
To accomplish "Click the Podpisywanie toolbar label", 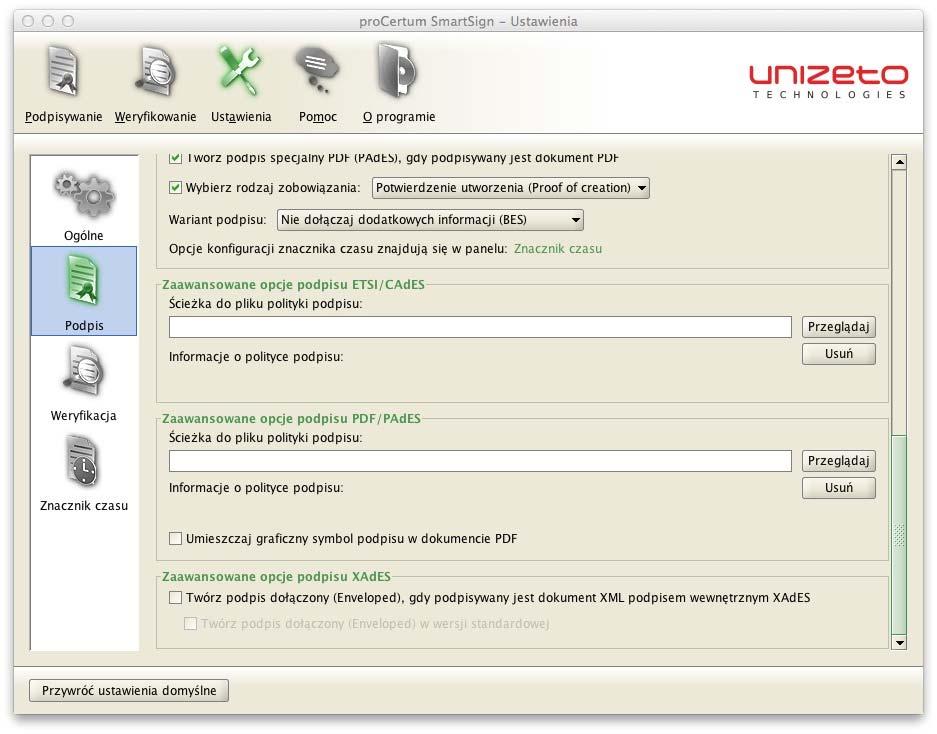I will point(63,117).
